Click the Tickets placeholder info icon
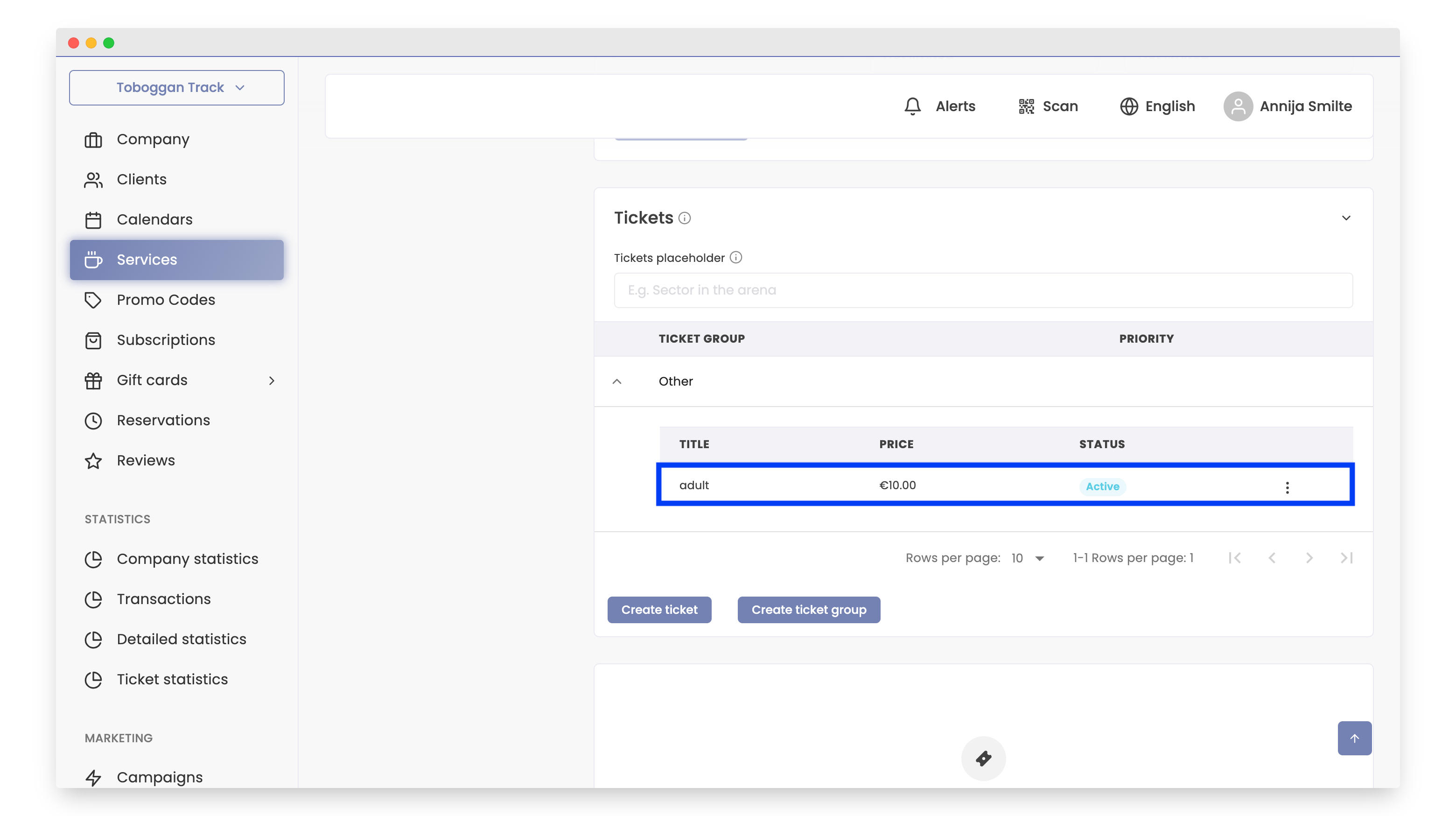The height and width of the screenshot is (816, 1456). pyautogui.click(x=735, y=258)
